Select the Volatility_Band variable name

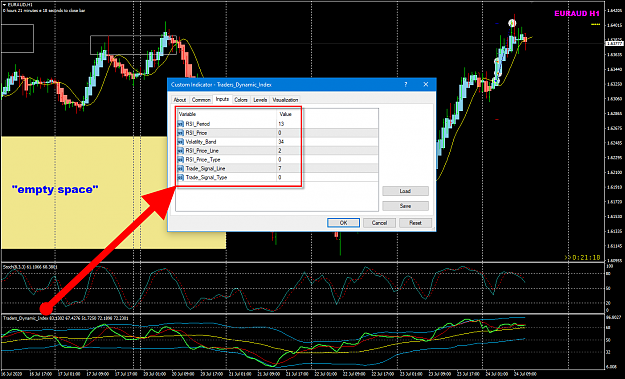click(201, 142)
